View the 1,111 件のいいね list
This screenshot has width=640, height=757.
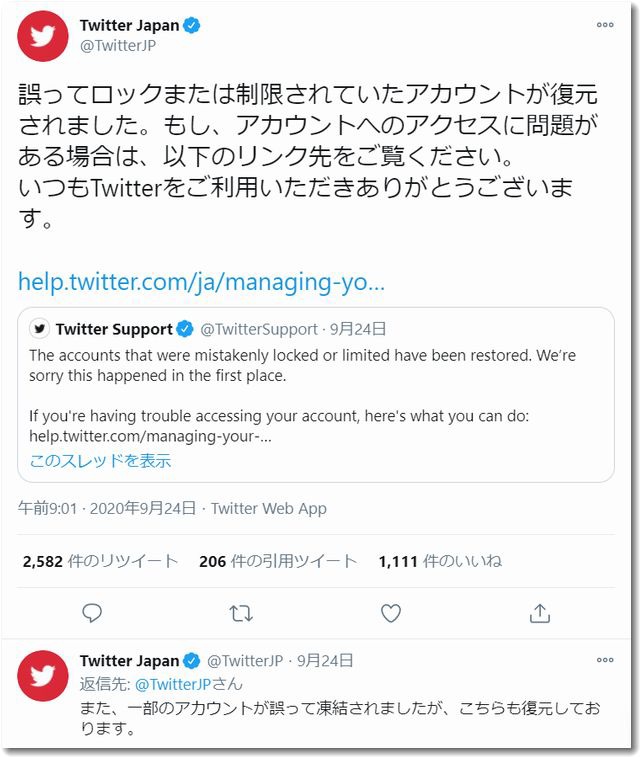point(440,561)
